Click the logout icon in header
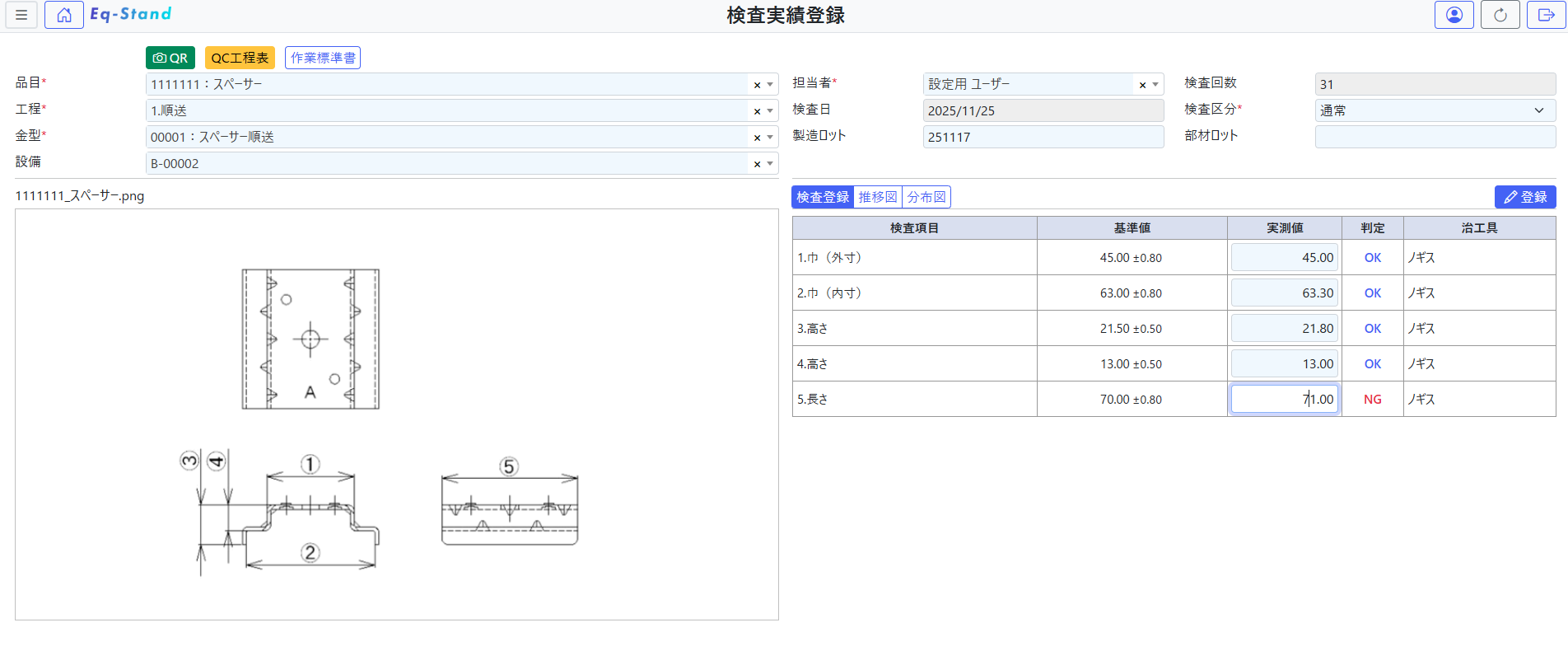 1546,15
